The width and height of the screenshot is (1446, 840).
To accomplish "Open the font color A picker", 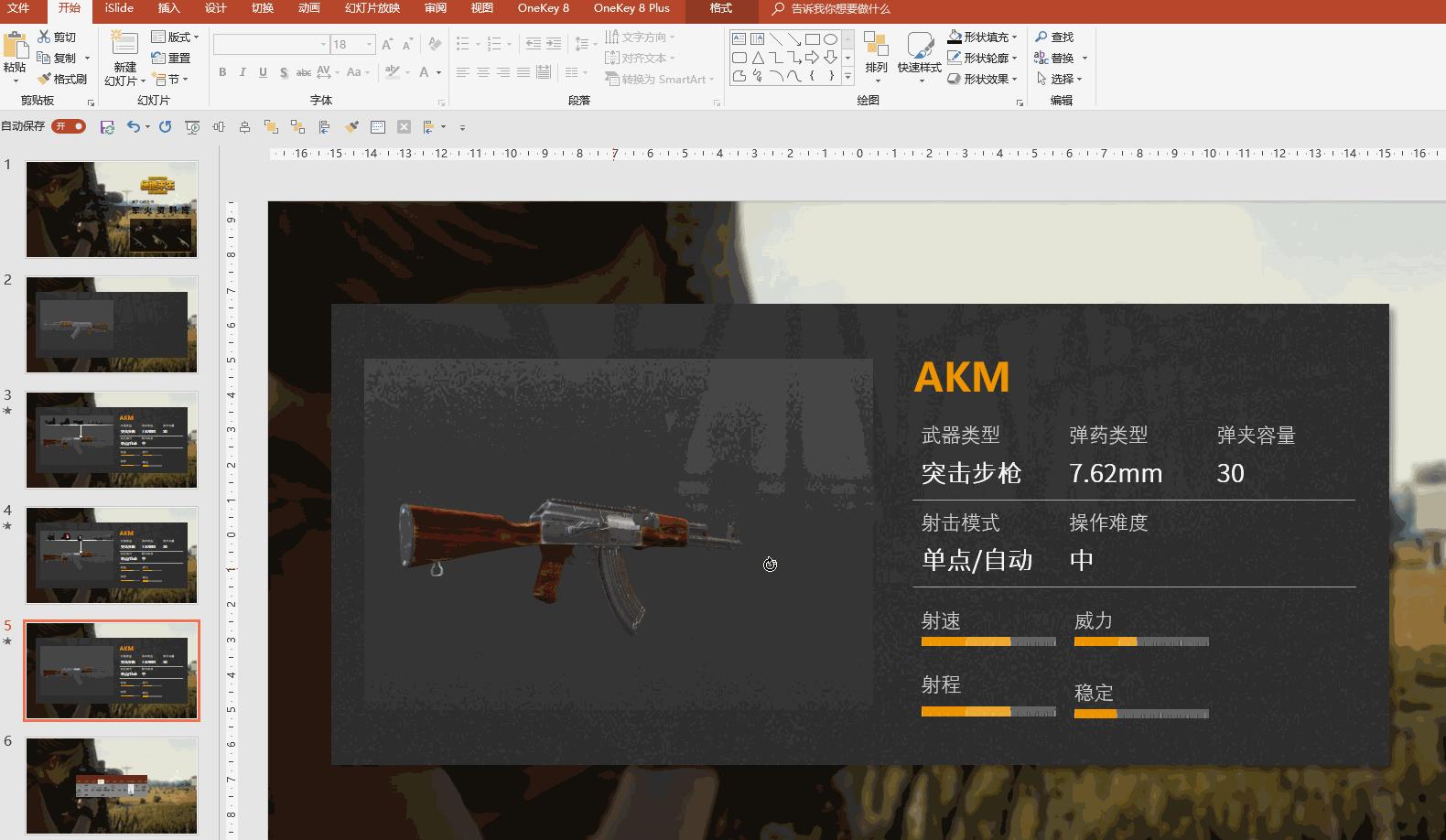I will (x=429, y=72).
